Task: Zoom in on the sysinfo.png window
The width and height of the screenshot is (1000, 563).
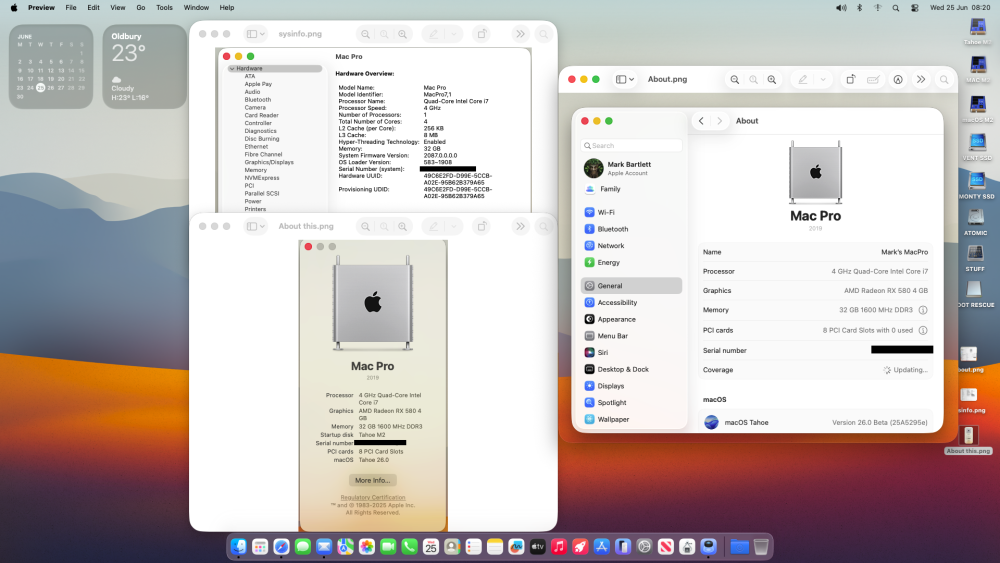Action: 402,34
